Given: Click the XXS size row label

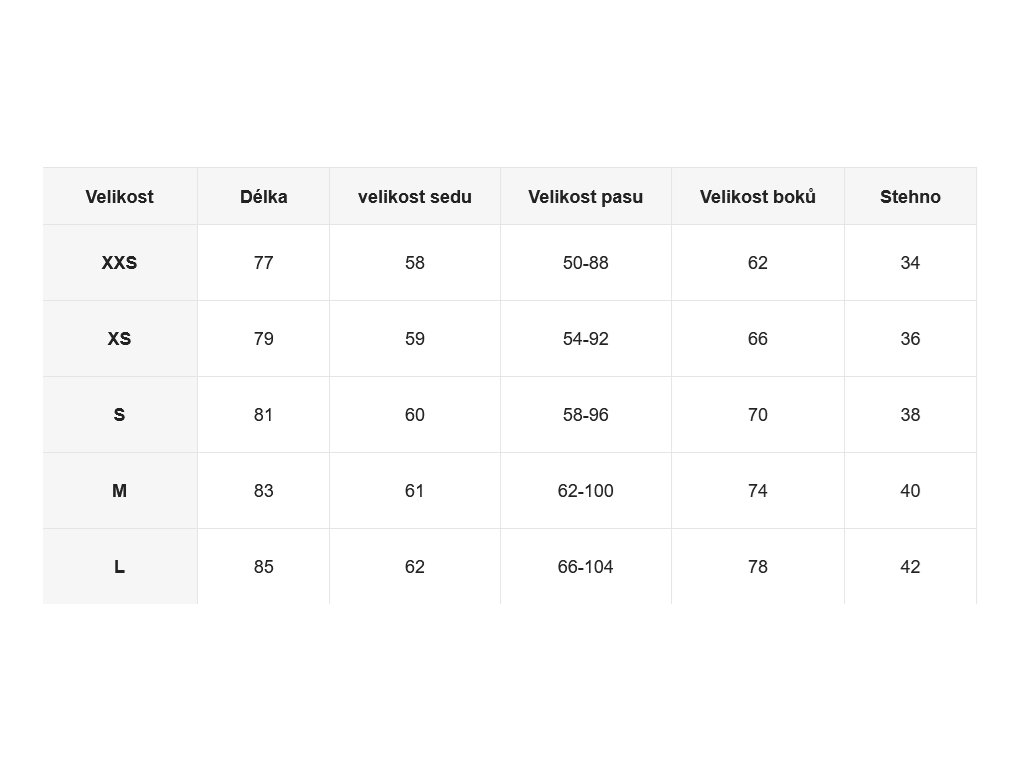Looking at the screenshot, I should tap(120, 263).
